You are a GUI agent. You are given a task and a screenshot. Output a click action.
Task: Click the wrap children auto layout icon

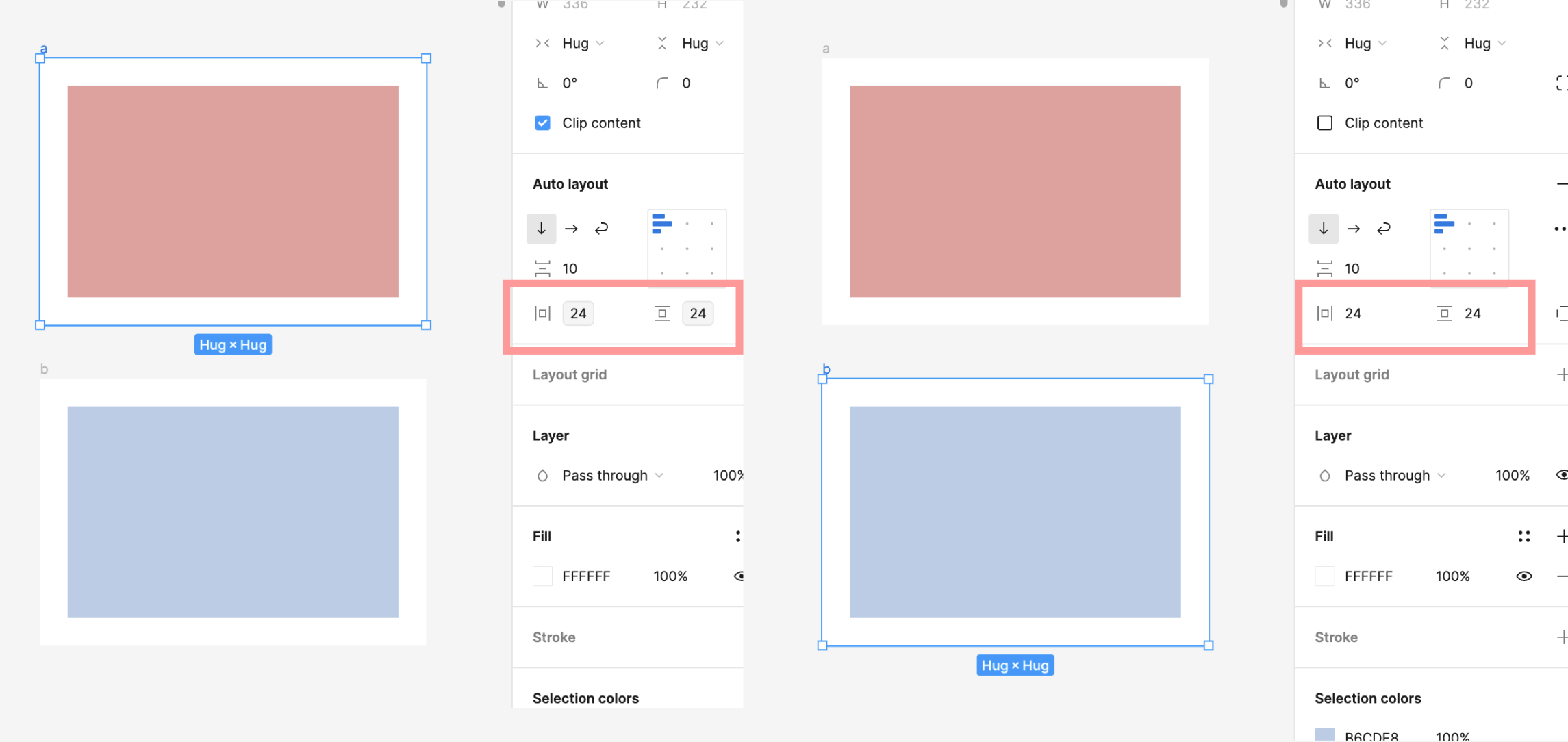coord(604,229)
